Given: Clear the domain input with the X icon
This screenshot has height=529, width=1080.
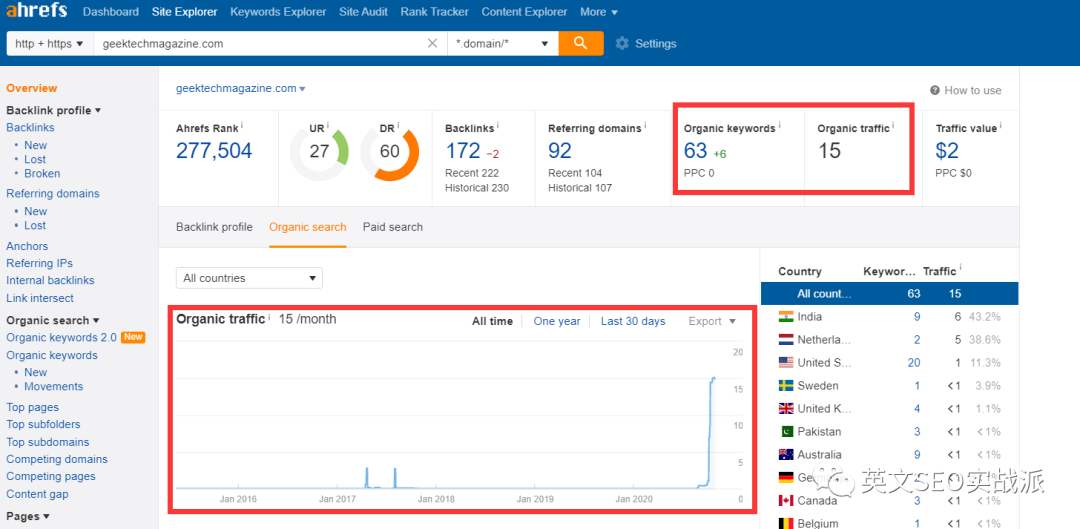Looking at the screenshot, I should coord(433,43).
